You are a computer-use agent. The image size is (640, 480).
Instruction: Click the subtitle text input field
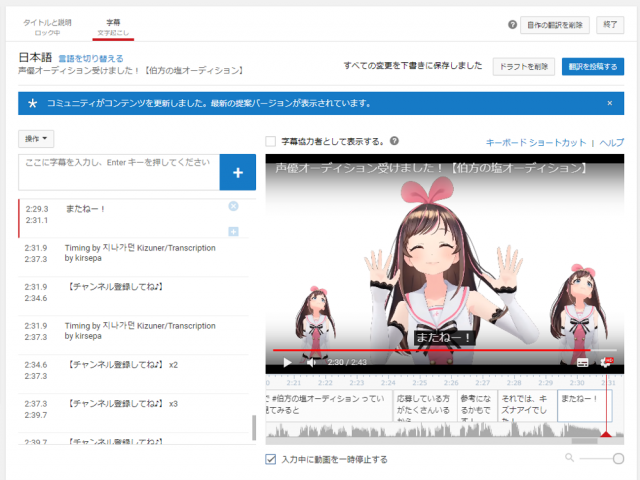(x=119, y=172)
